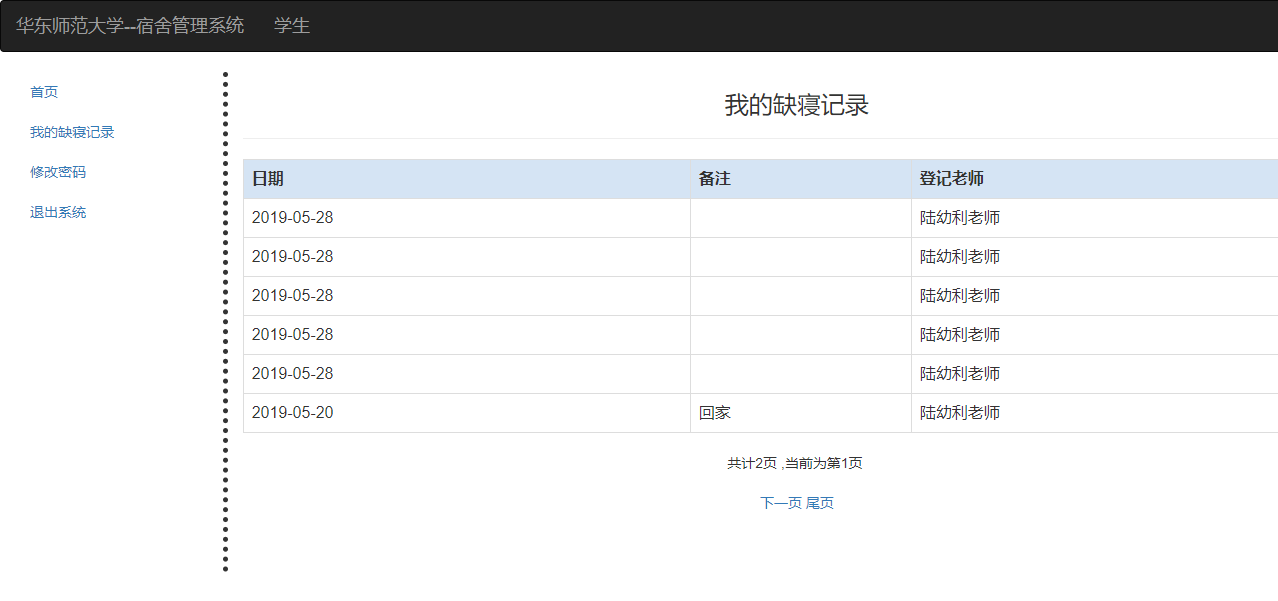Click teacher name in the 2019-05-20 row
Viewport: 1278px width, 601px height.
coord(960,413)
